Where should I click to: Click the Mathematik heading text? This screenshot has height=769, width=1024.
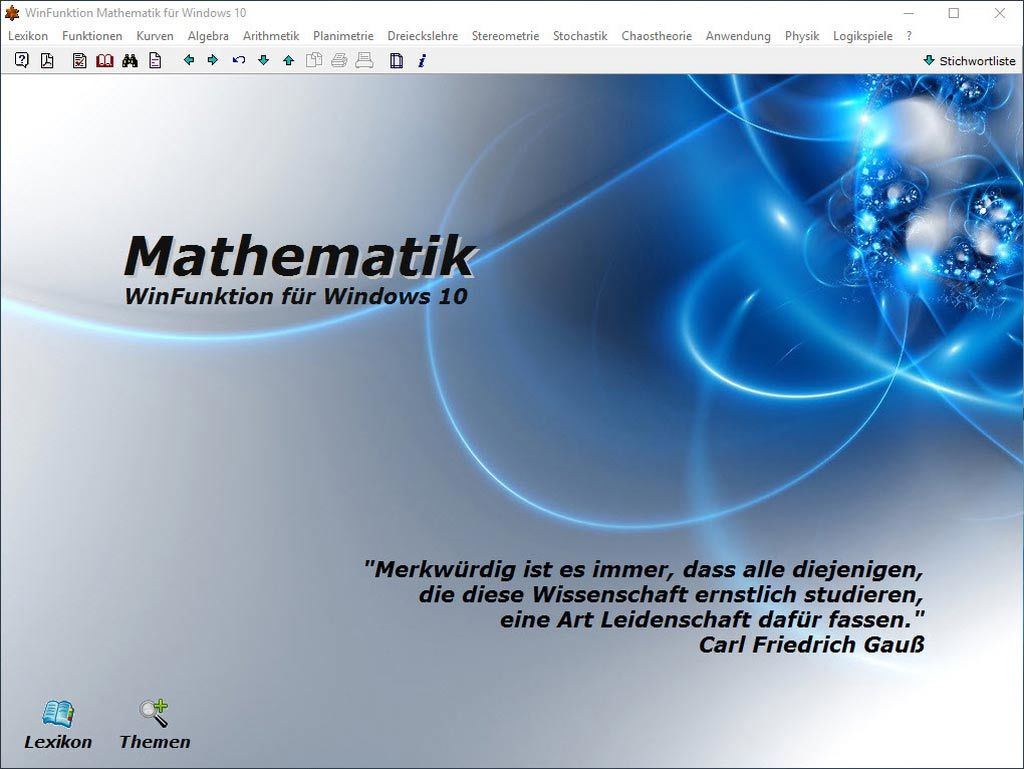(x=299, y=256)
